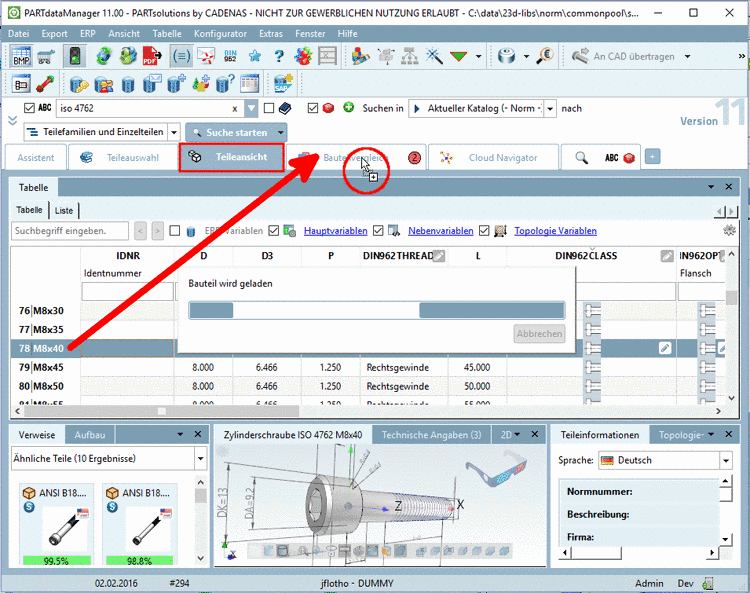Click the database with question mark icon
750x593 pixels.
click(224, 84)
